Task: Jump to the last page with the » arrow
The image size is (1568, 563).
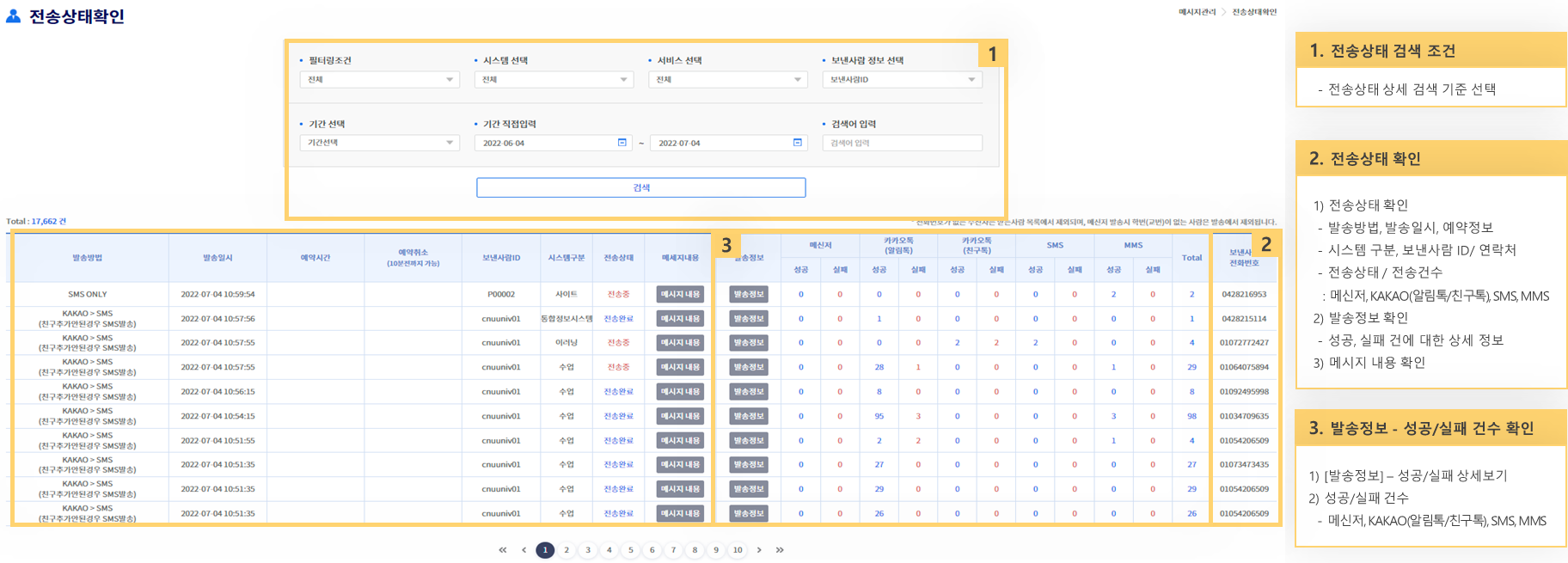Action: (x=780, y=550)
